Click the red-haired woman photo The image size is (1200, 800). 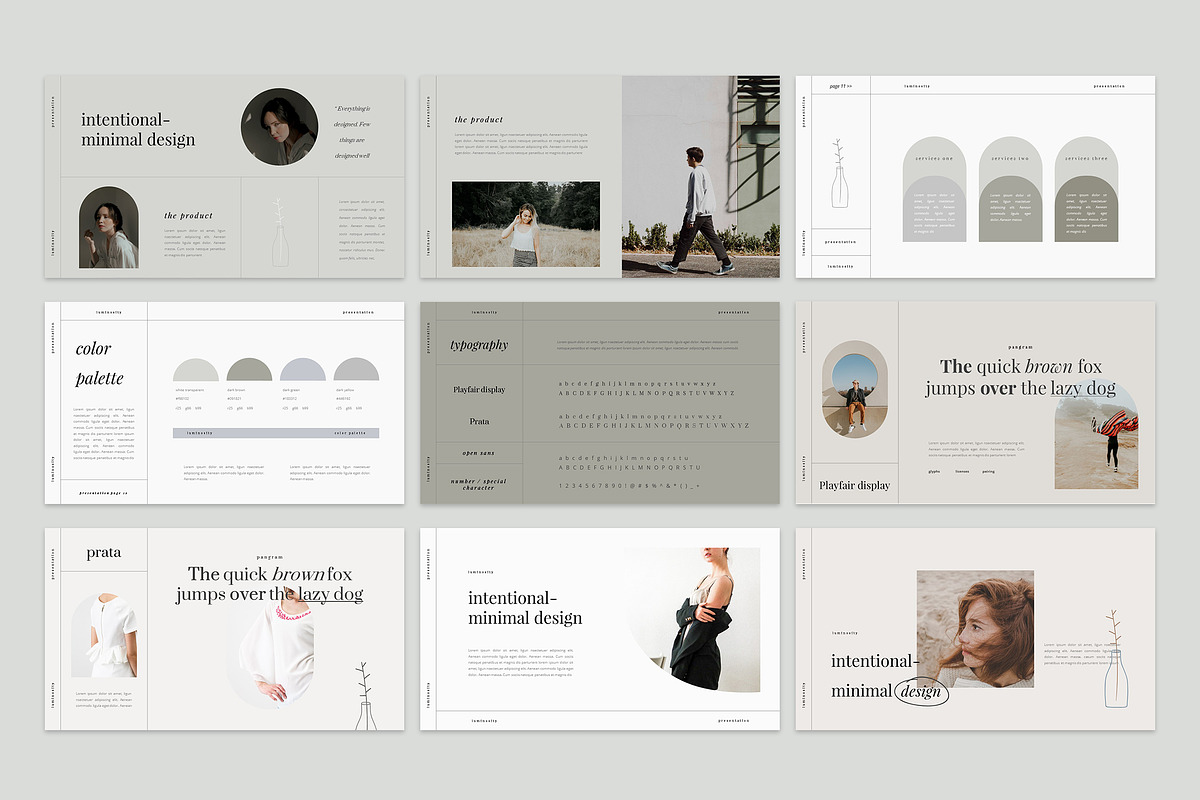click(975, 629)
